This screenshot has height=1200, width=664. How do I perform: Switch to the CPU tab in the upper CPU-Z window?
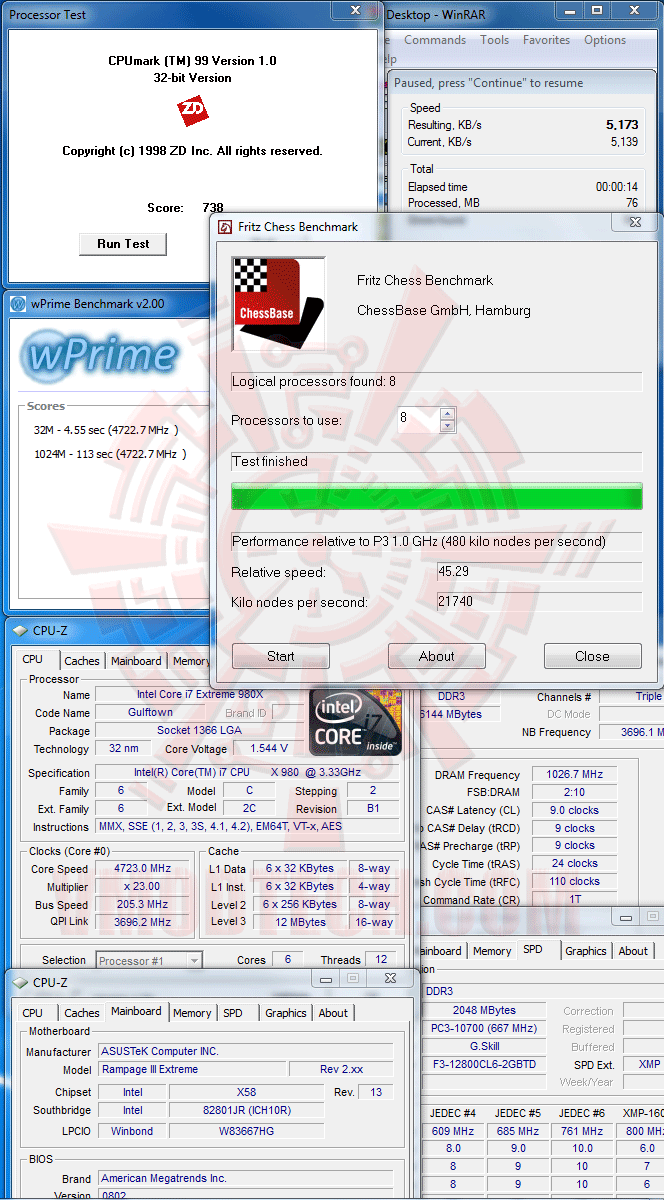(33, 660)
